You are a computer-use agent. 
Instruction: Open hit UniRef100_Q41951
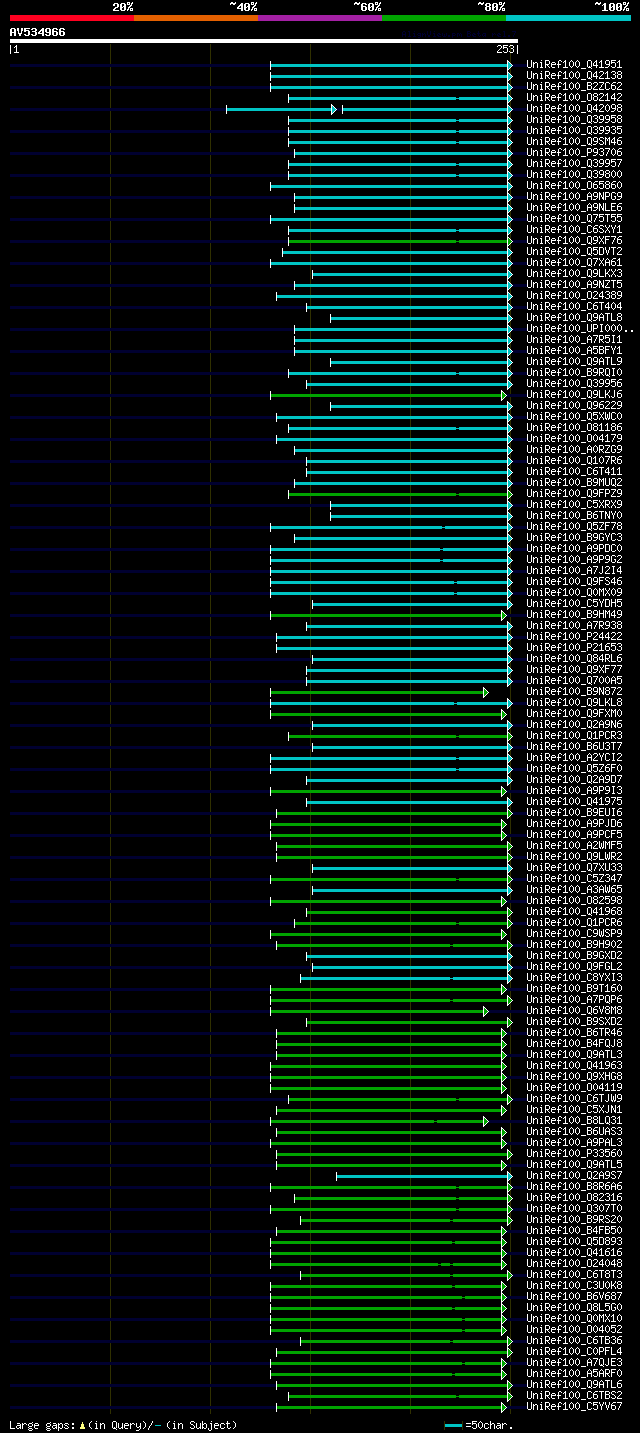click(574, 65)
